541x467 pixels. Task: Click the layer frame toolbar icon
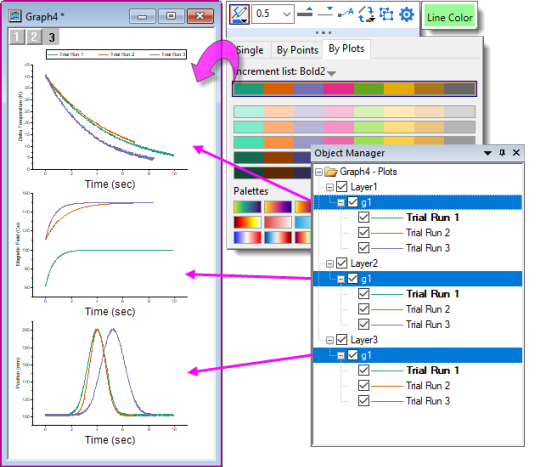[x=386, y=14]
